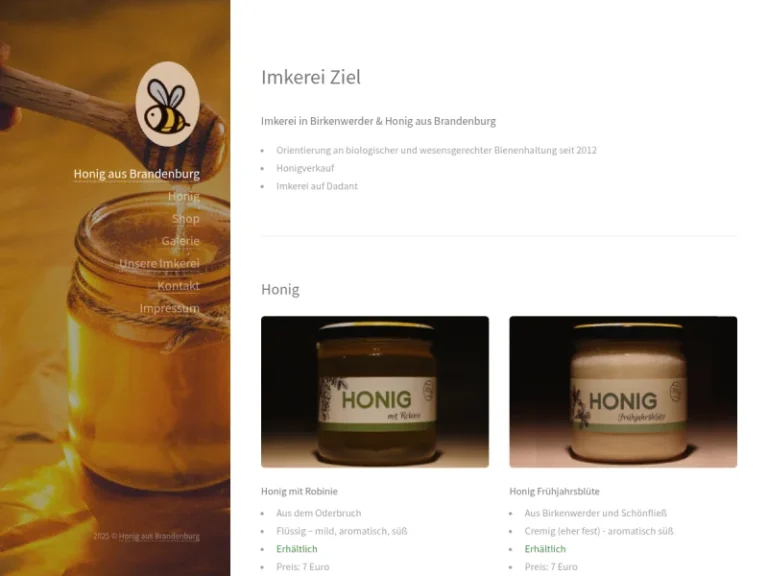Click the Imkerei auf Dadant bullet item

tap(317, 186)
